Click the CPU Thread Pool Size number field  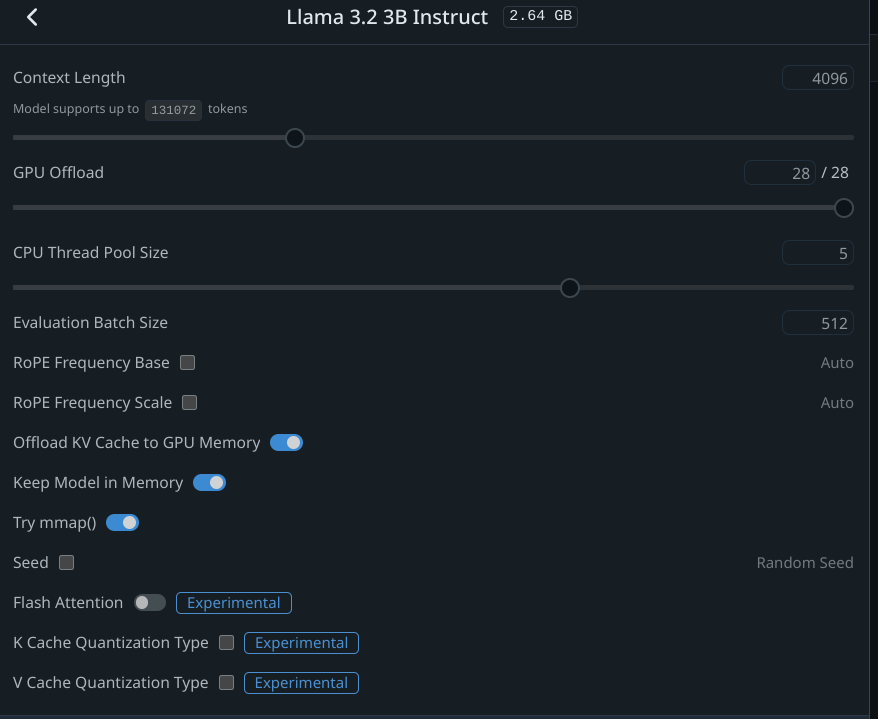818,253
